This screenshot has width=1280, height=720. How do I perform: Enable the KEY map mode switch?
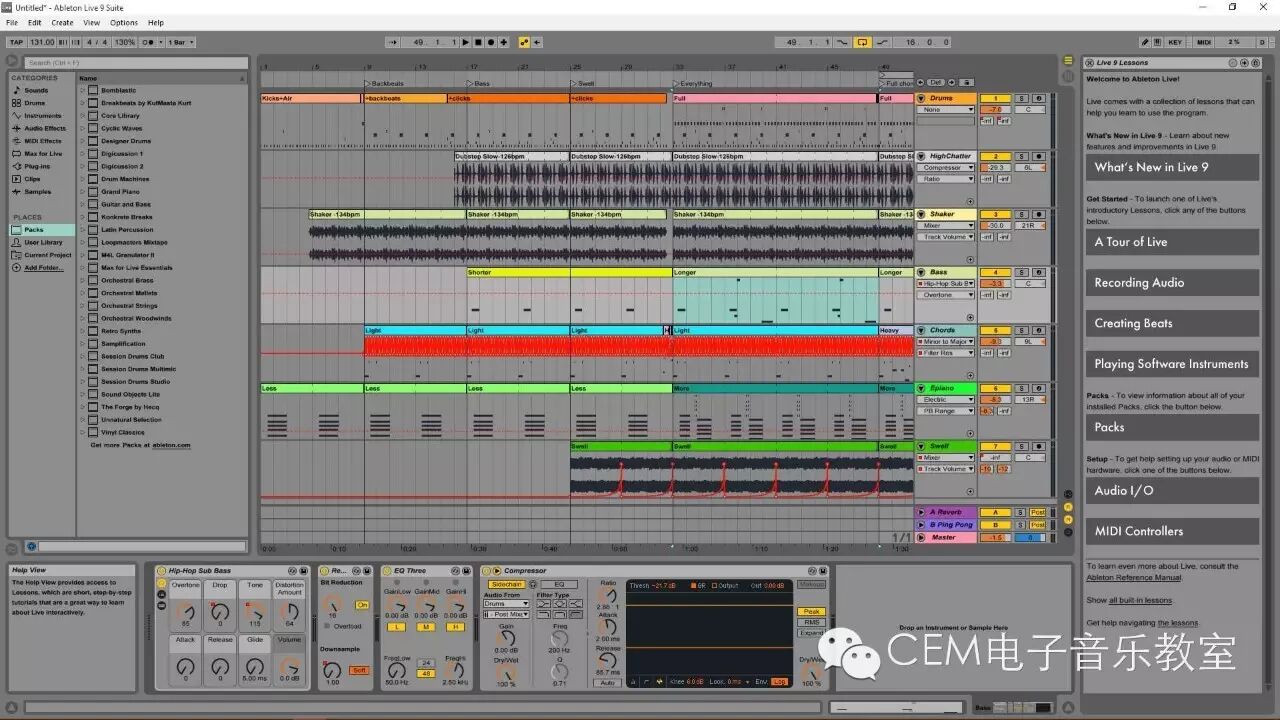pos(1175,42)
